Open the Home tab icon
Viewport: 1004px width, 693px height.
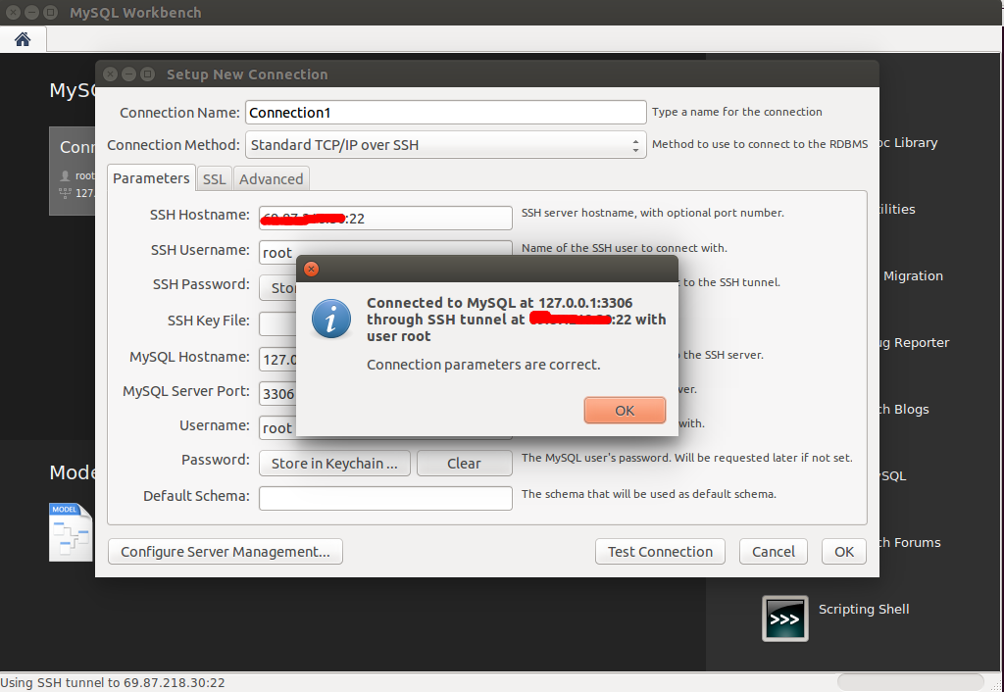pos(22,40)
